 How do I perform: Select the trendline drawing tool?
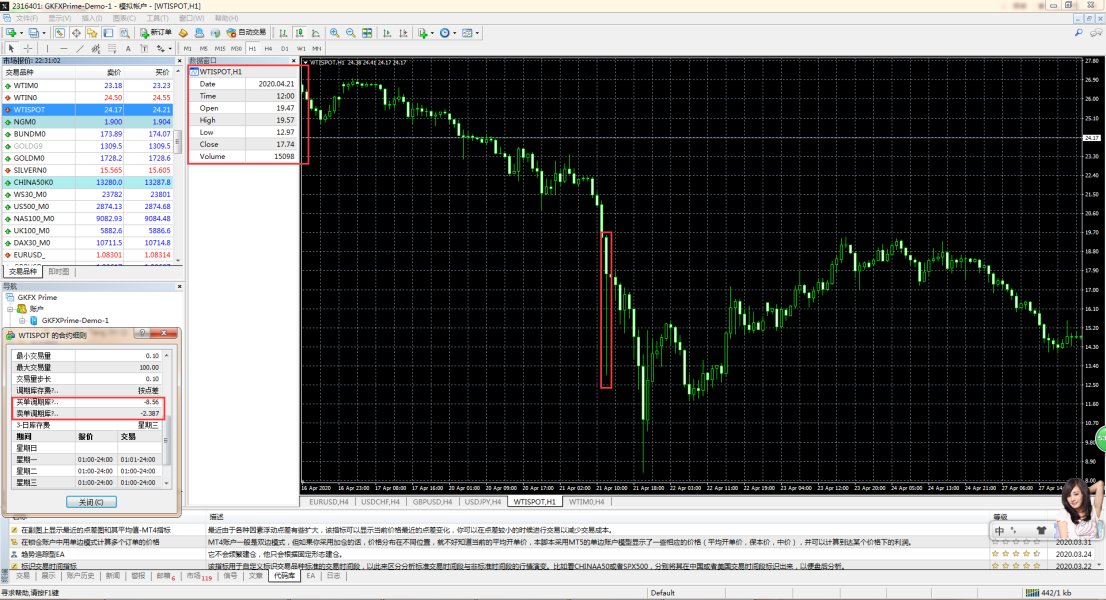(x=80, y=48)
